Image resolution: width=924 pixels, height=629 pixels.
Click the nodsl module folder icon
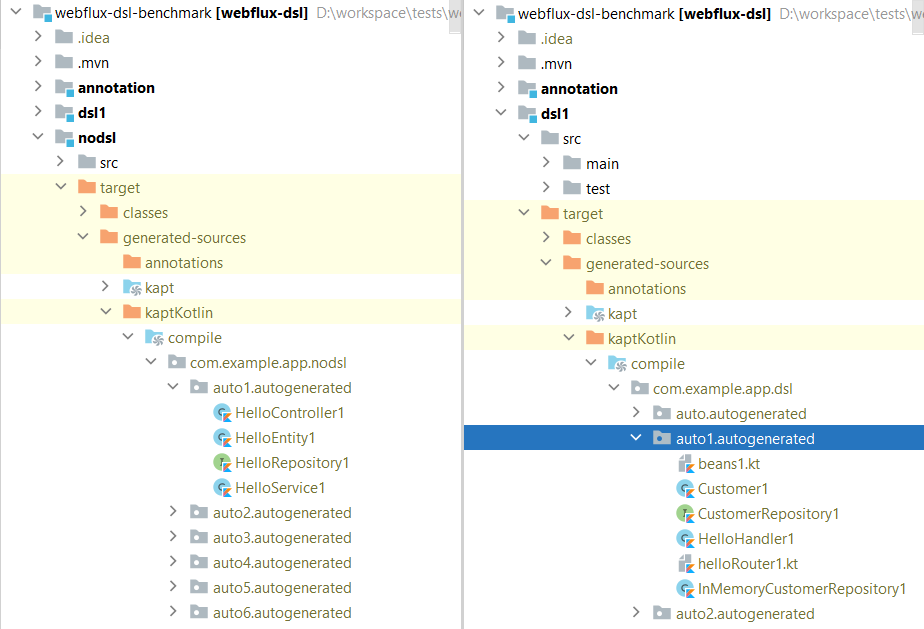[64, 138]
